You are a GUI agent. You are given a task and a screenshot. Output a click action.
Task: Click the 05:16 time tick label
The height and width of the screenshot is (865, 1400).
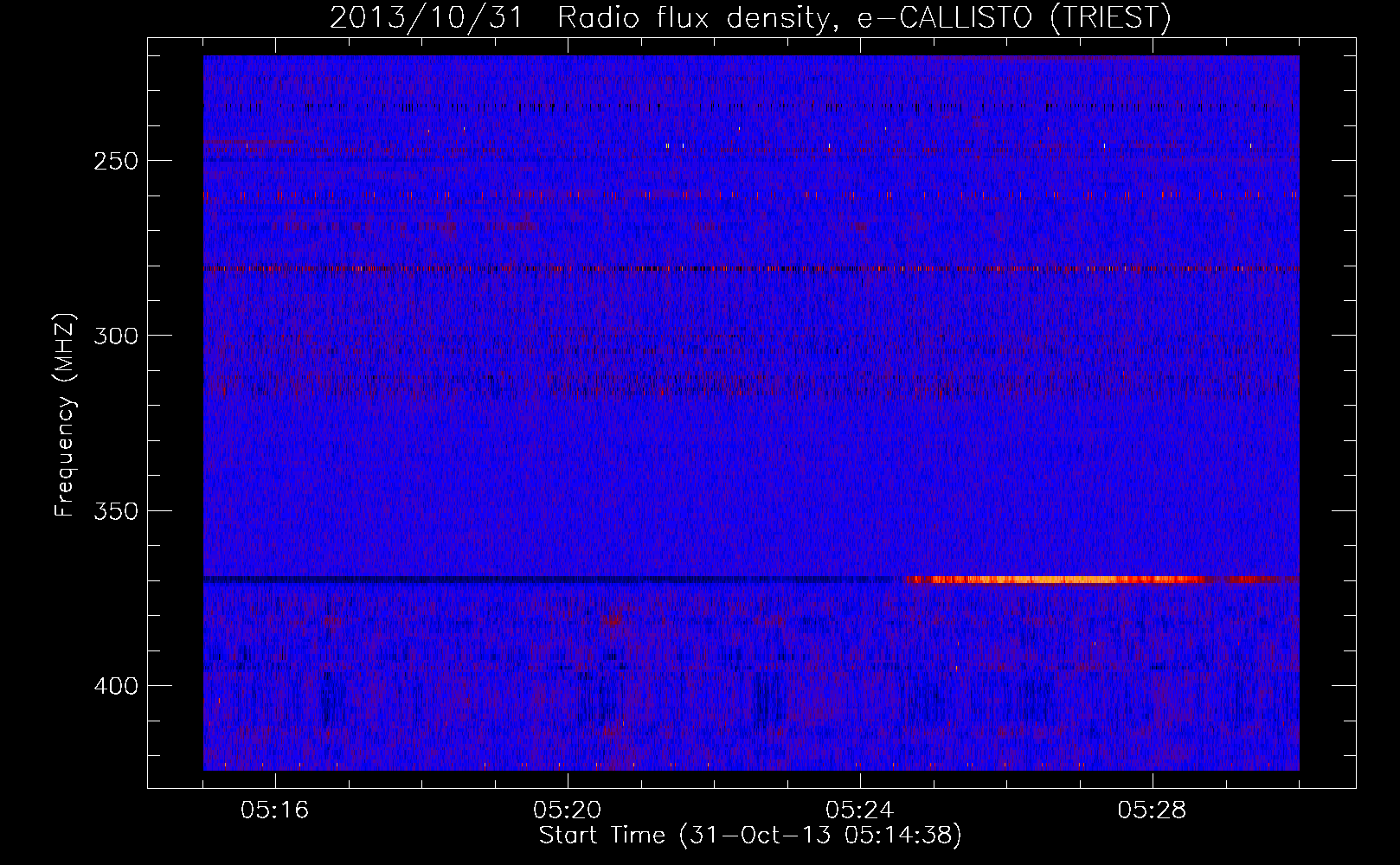point(274,810)
